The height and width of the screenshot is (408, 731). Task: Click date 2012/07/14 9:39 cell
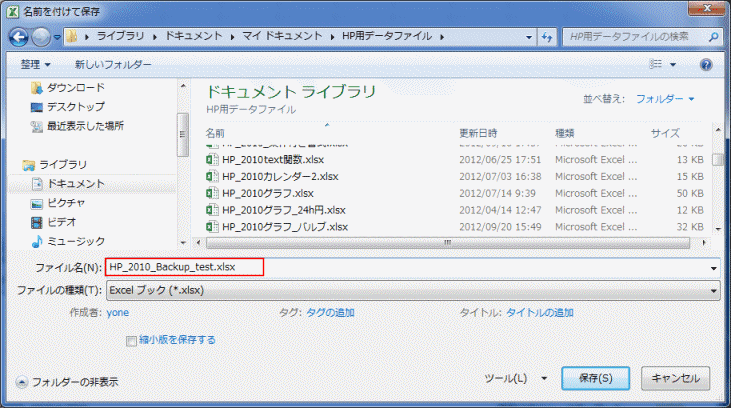pos(497,193)
